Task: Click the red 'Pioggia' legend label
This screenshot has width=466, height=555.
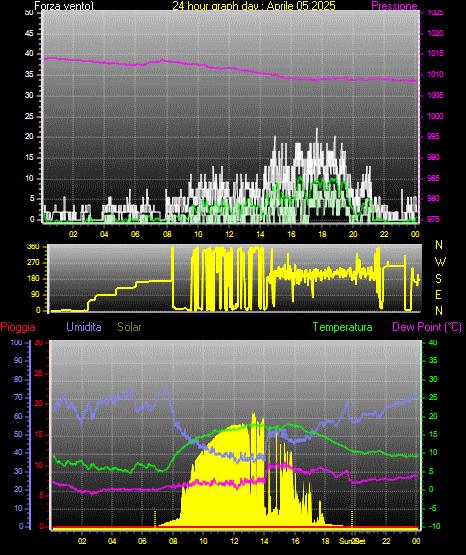Action: pyautogui.click(x=18, y=327)
